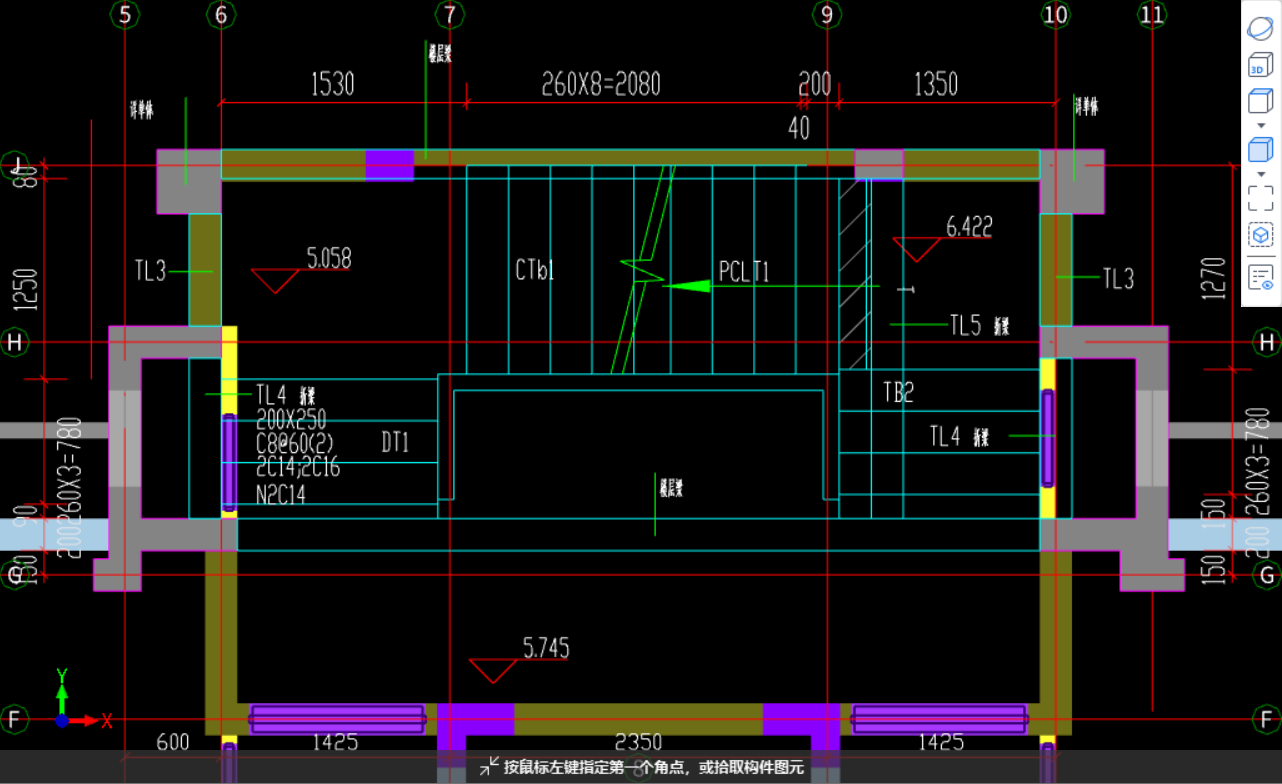
Task: Click the 2C14;2C16 rebar annotation
Action: tap(298, 468)
